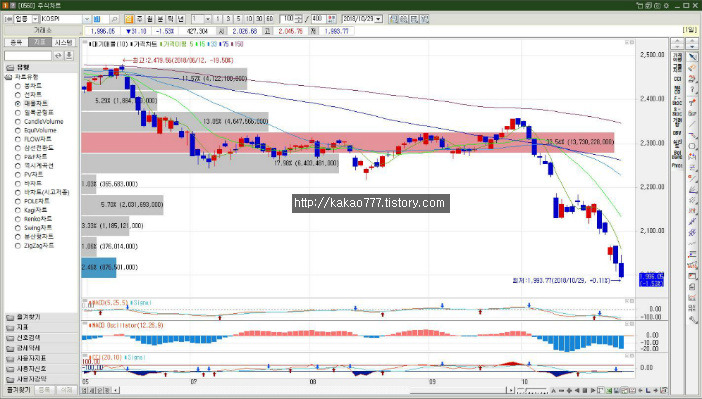Switch to the 종목 tab
Viewport: 702px width, 399px height.
(16, 42)
